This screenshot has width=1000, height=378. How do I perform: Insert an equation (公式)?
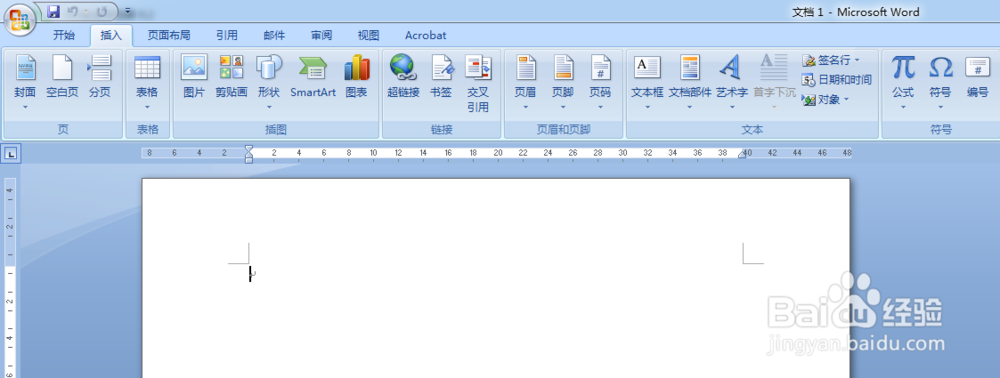[x=903, y=83]
